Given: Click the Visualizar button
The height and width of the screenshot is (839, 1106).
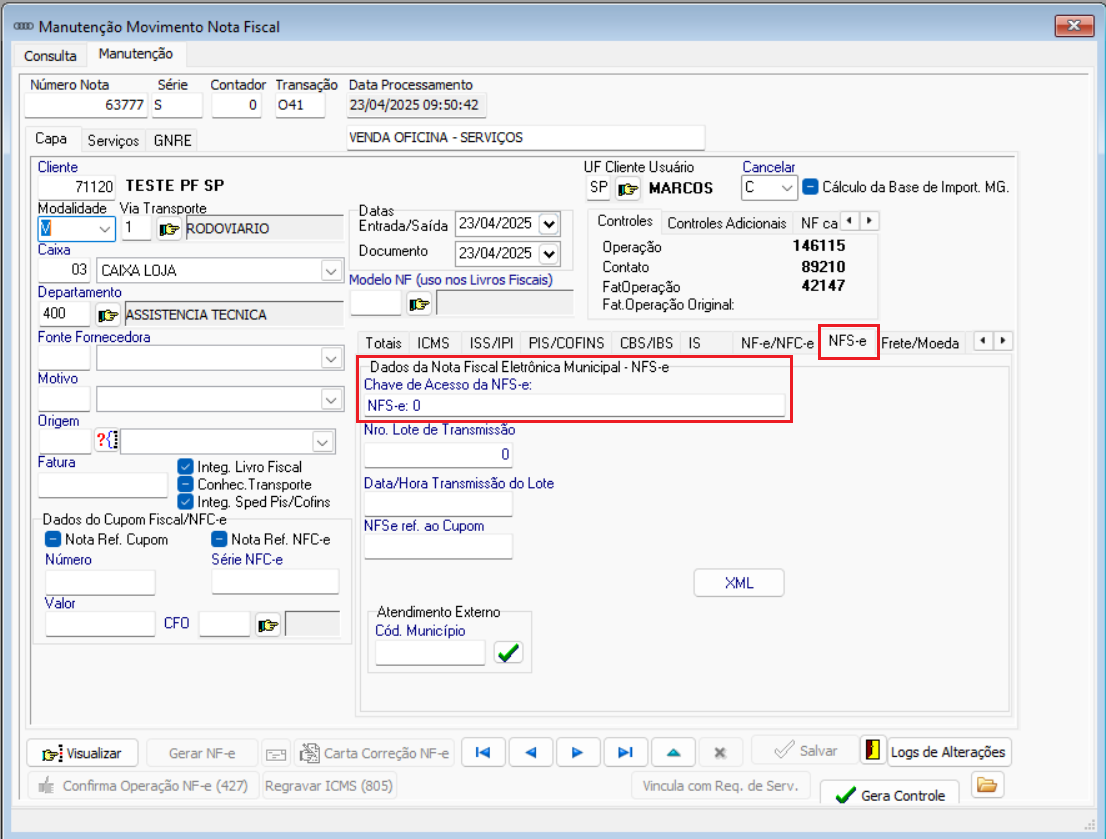Looking at the screenshot, I should 83,753.
